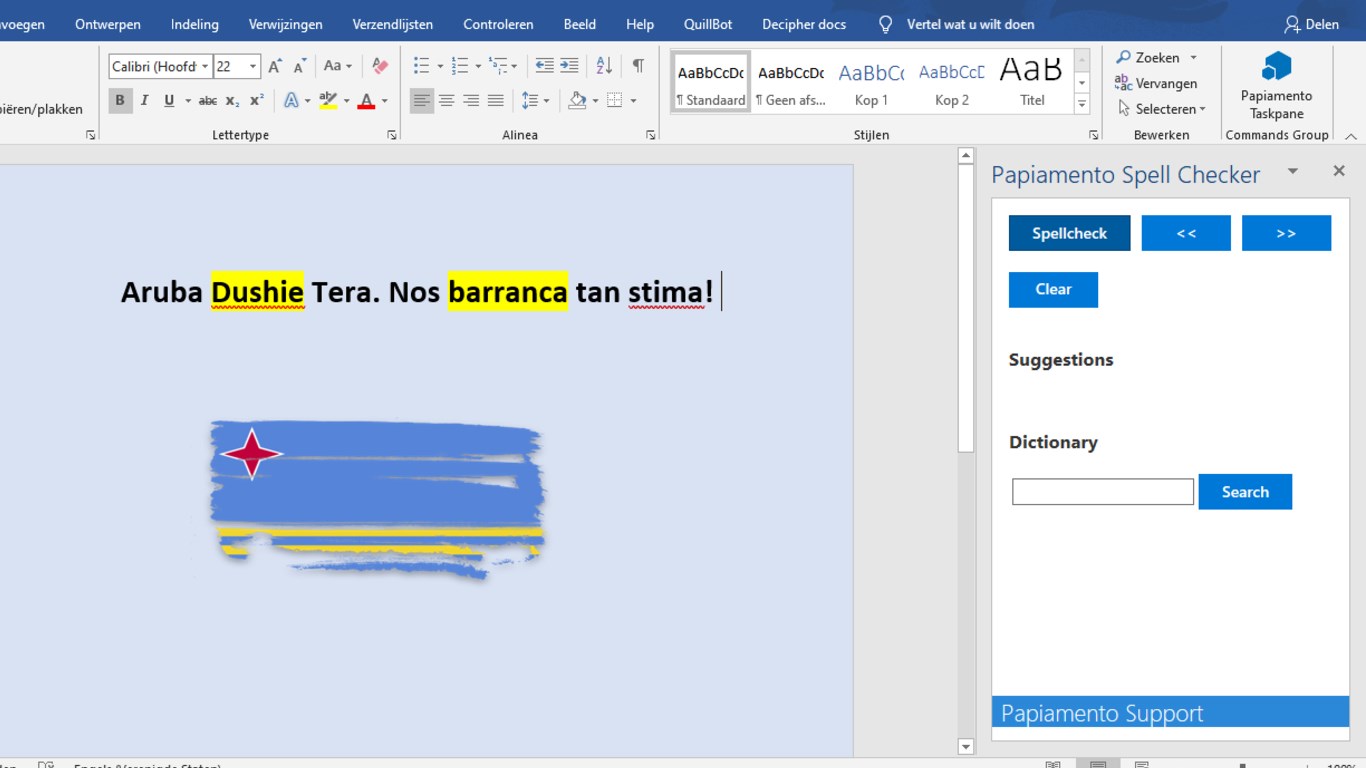Image resolution: width=1366 pixels, height=768 pixels.
Task: Open the font size dropdown
Action: (253, 67)
